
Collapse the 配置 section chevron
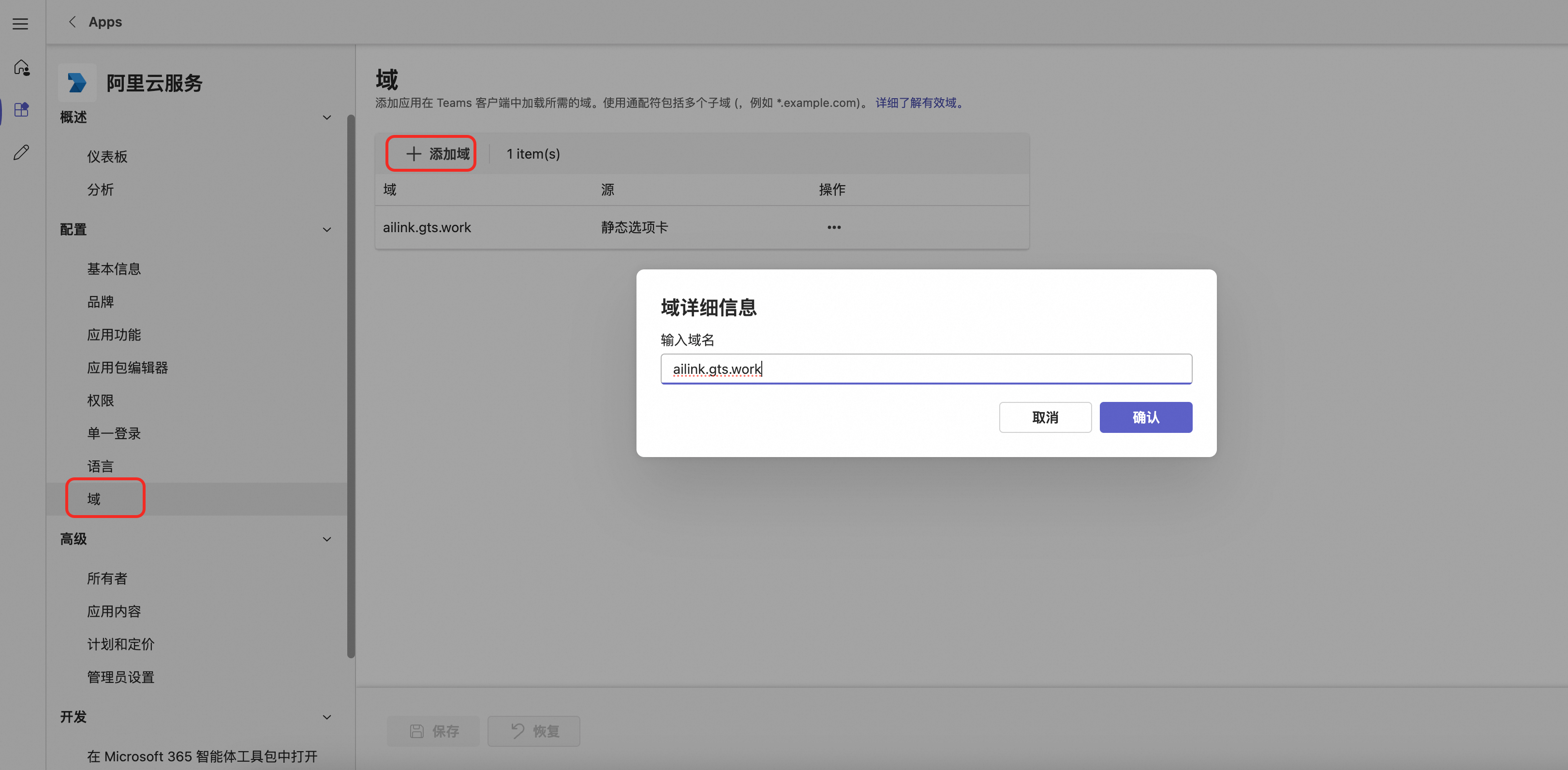(327, 229)
